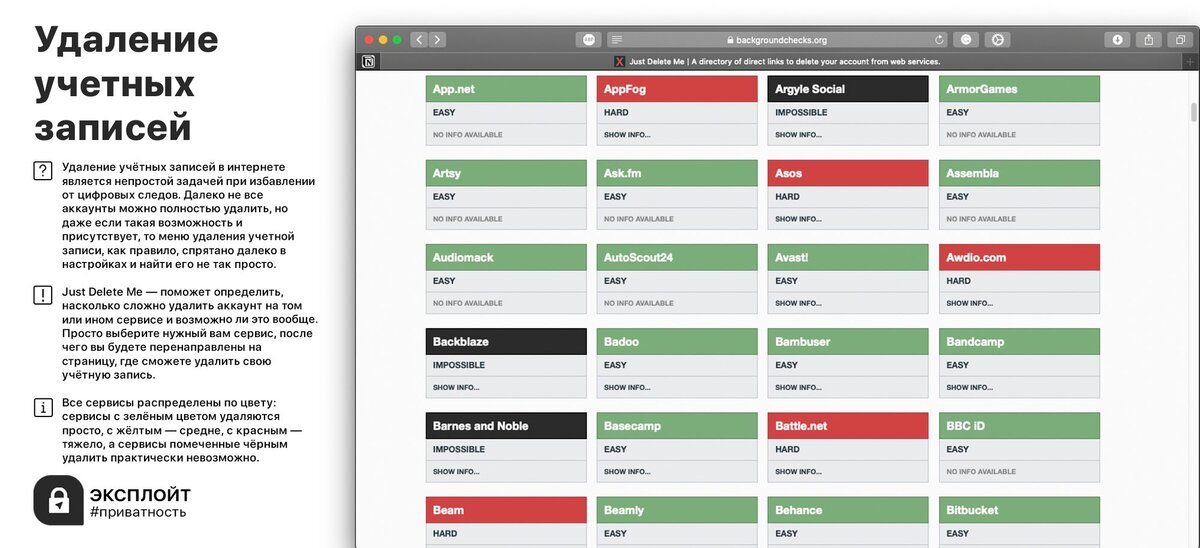The width and height of the screenshot is (1200, 548).
Task: Open the App.net card title
Action: (x=506, y=89)
